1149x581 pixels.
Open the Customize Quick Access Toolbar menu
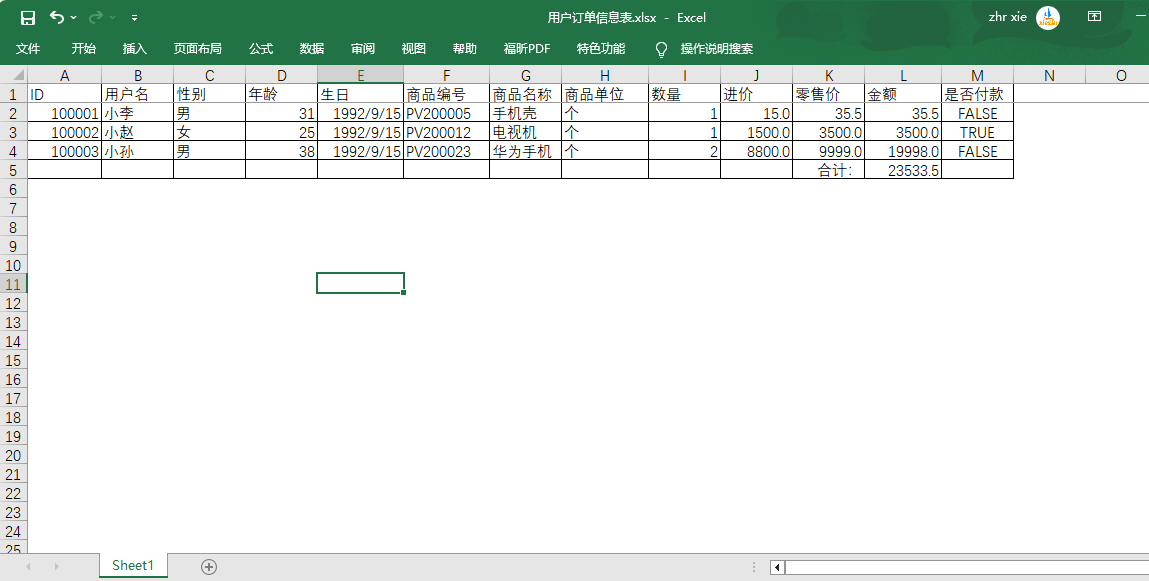pos(133,17)
